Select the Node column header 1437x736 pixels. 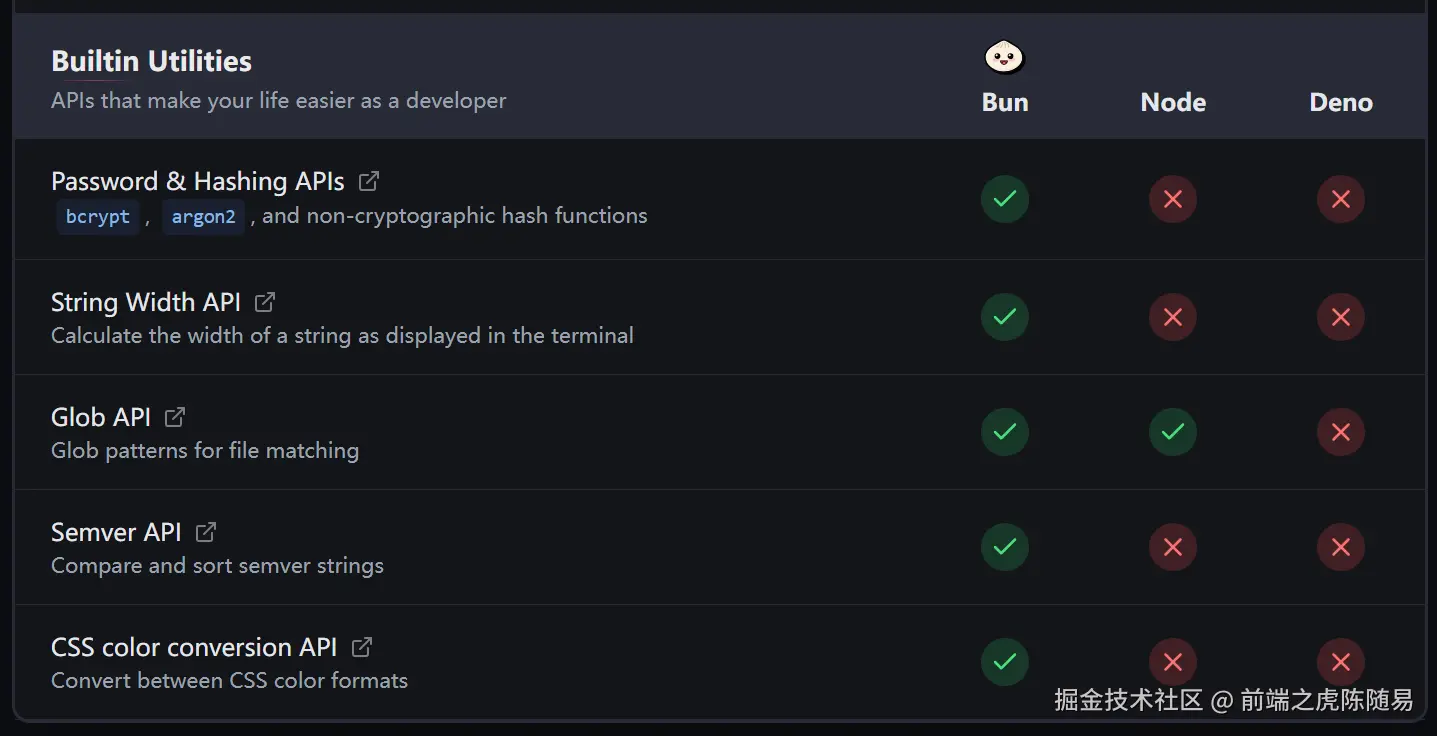(1172, 102)
